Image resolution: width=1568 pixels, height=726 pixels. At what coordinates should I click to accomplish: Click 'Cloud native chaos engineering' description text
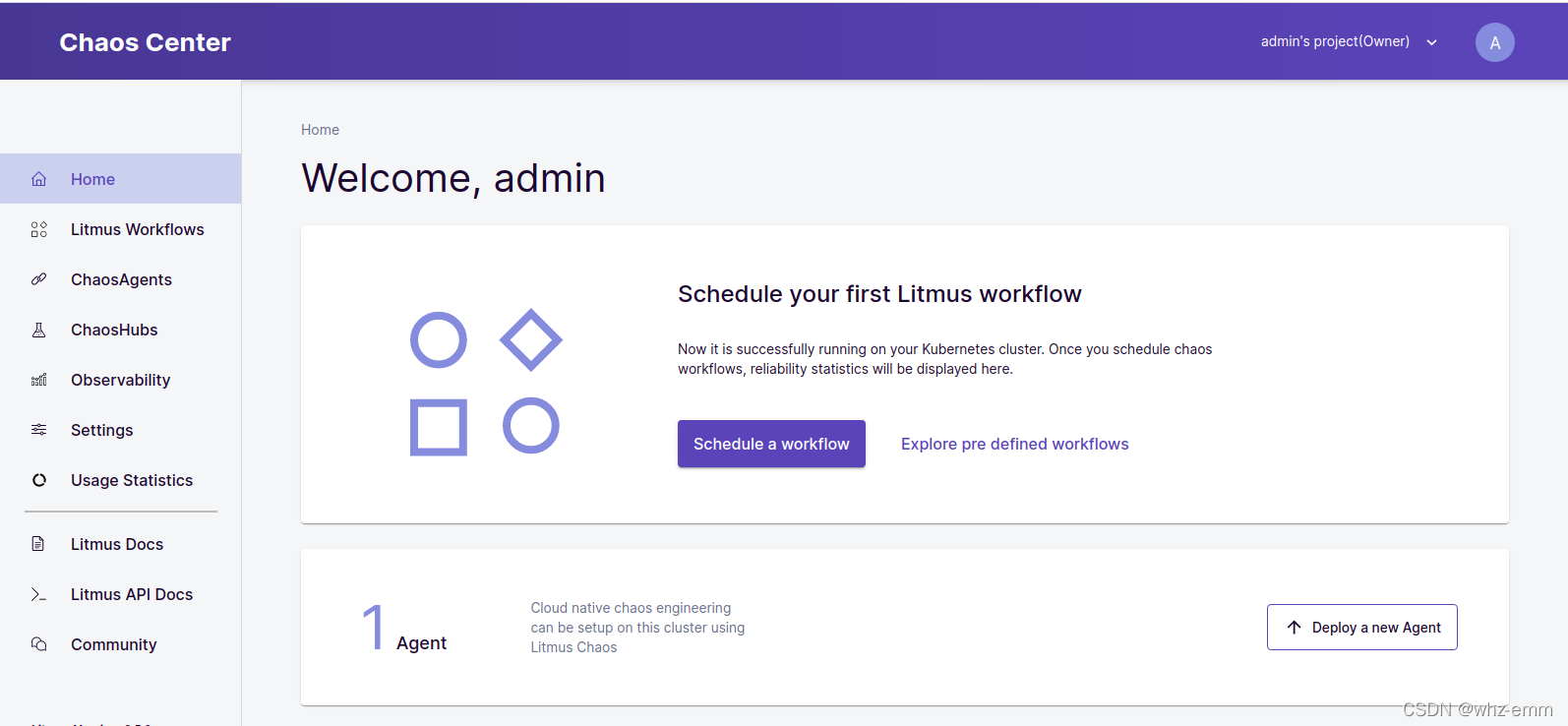pos(637,628)
